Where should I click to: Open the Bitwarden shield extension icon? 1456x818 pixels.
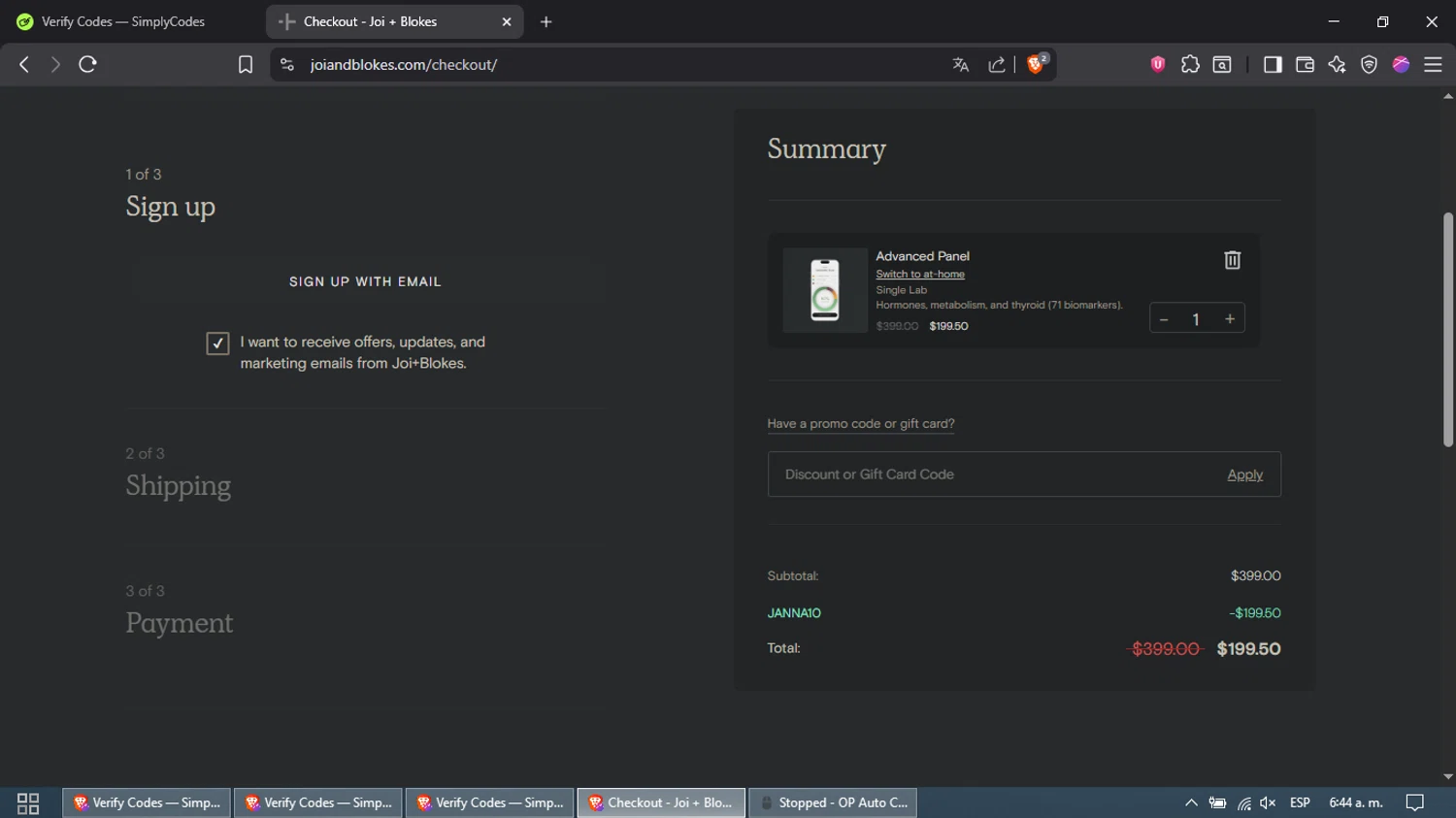point(1158,64)
